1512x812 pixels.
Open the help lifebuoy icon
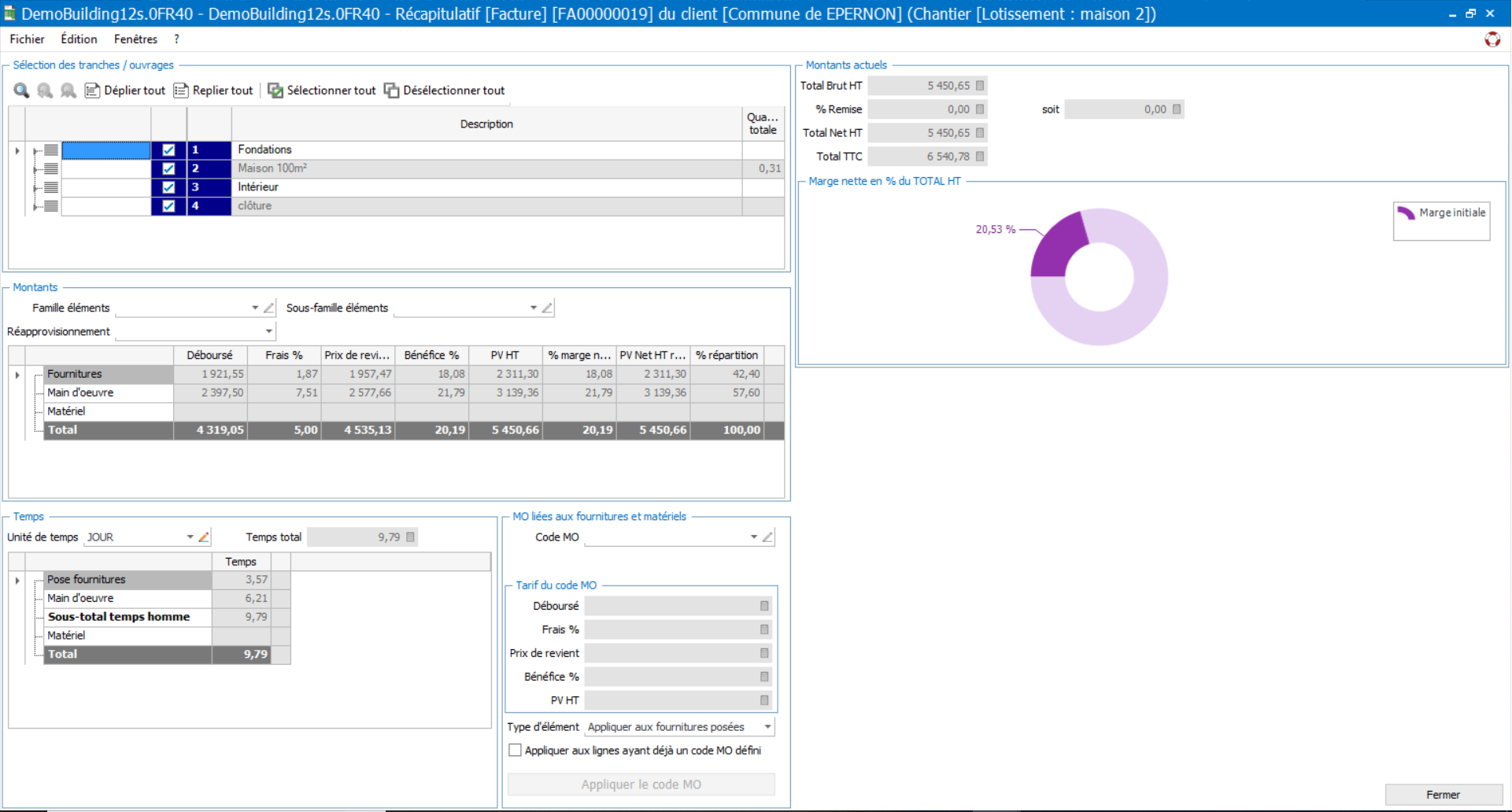coord(1492,39)
